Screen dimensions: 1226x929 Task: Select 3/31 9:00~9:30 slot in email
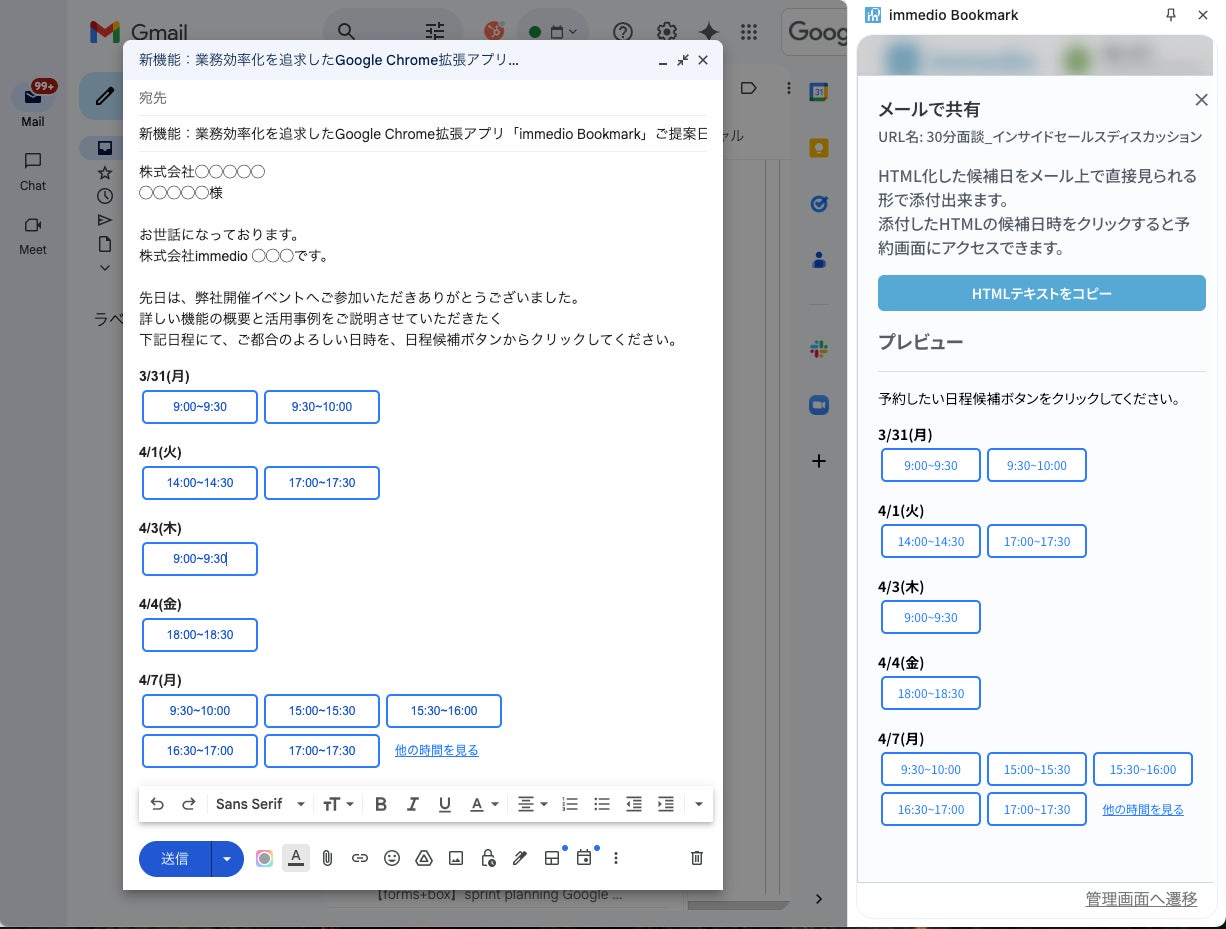(x=200, y=407)
